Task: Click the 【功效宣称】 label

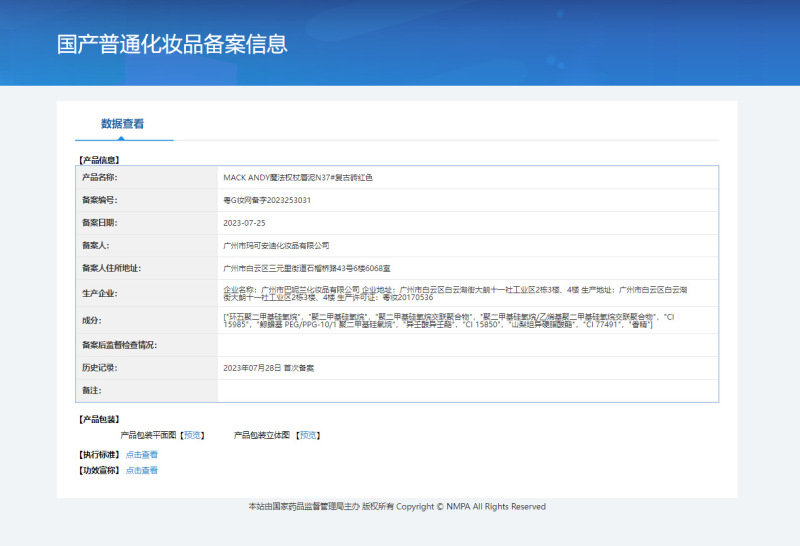Action: pos(99,470)
